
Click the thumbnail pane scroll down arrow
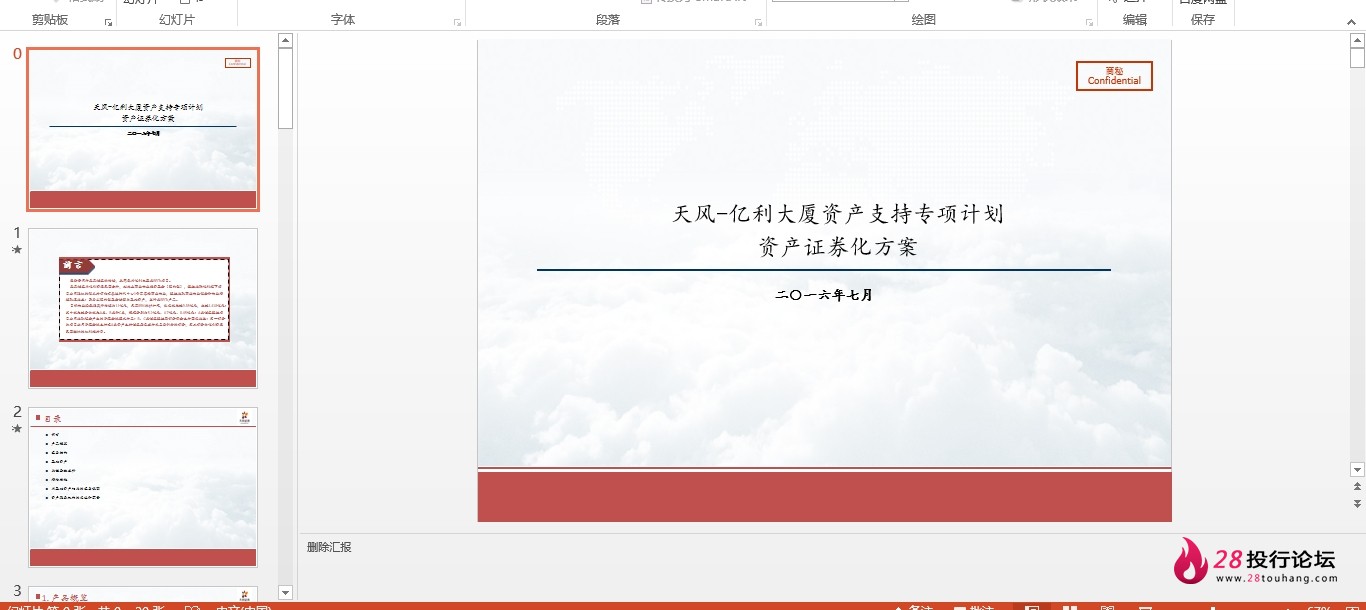click(285, 593)
